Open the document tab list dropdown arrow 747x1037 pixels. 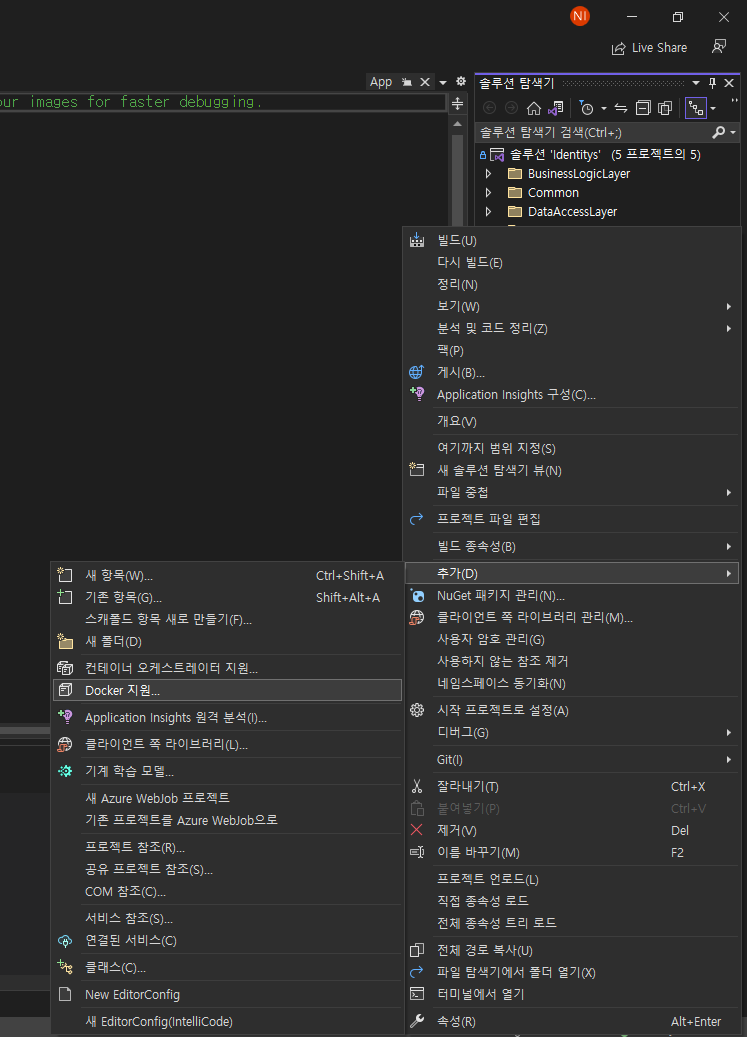[443, 83]
